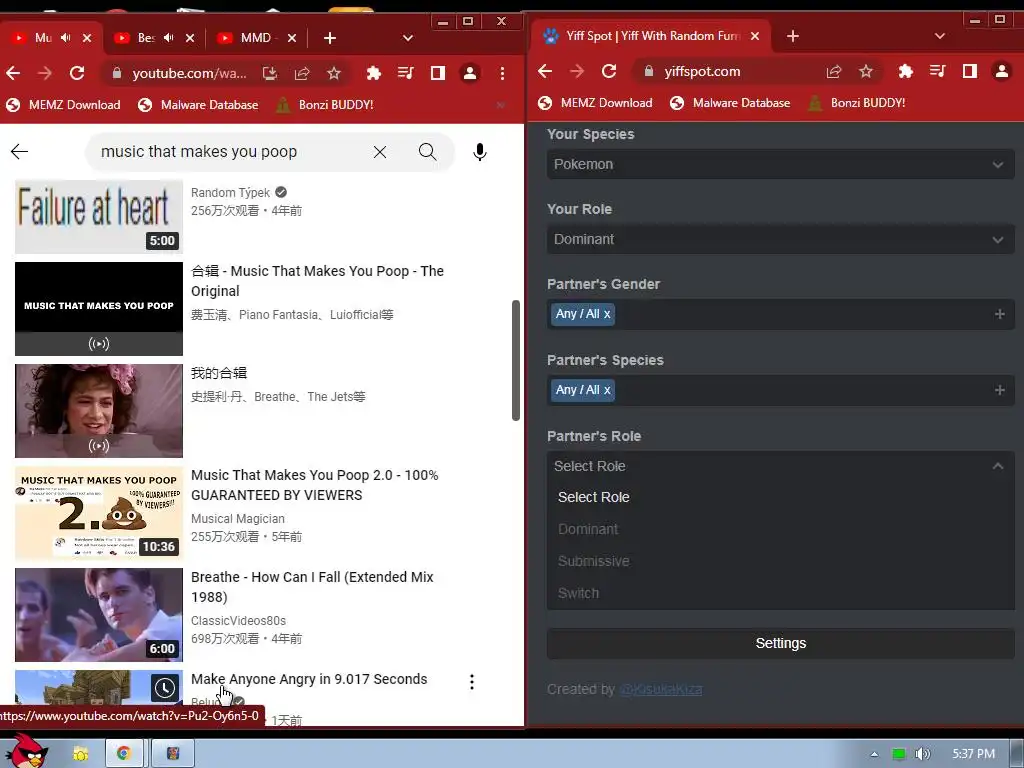
Task: Toggle side panel icon in Yiff Spot window
Action: (x=970, y=71)
